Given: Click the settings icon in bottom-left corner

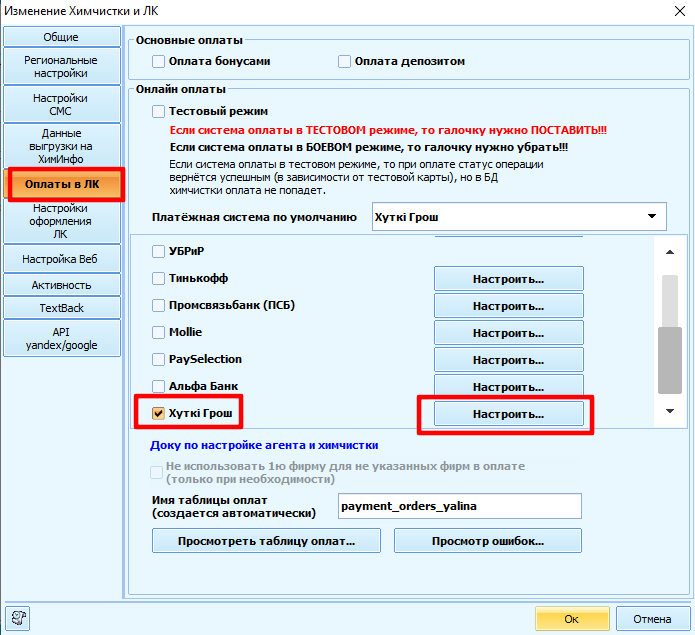Looking at the screenshot, I should pos(18,618).
